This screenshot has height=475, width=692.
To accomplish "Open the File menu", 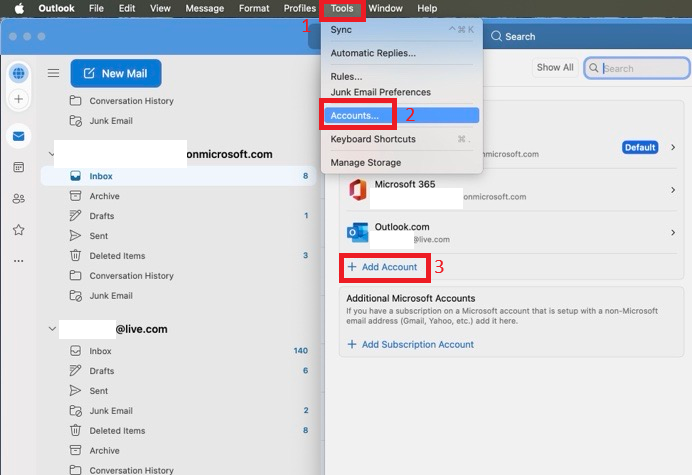I will coord(96,8).
